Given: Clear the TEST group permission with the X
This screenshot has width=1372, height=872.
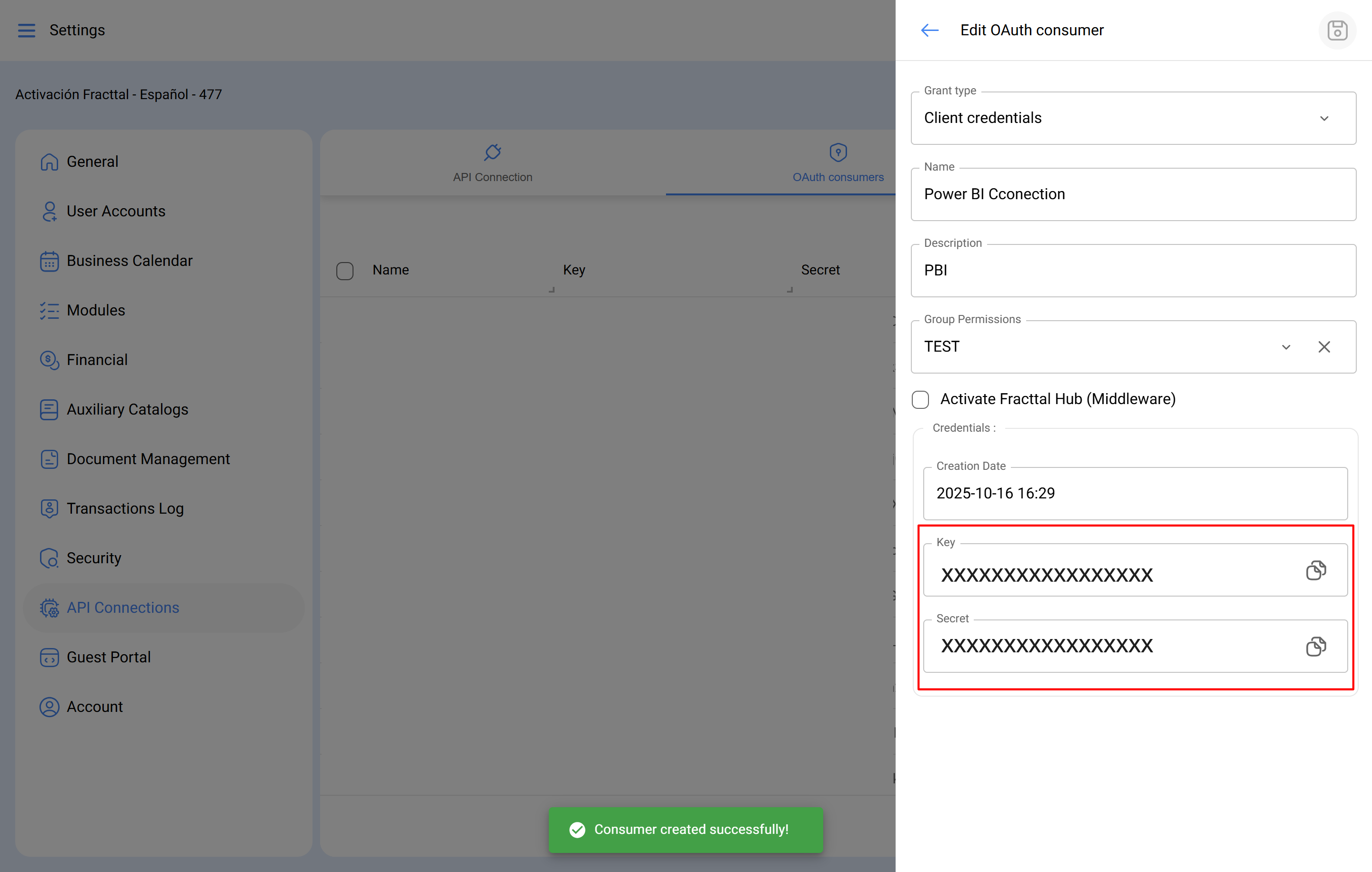Looking at the screenshot, I should [x=1323, y=347].
